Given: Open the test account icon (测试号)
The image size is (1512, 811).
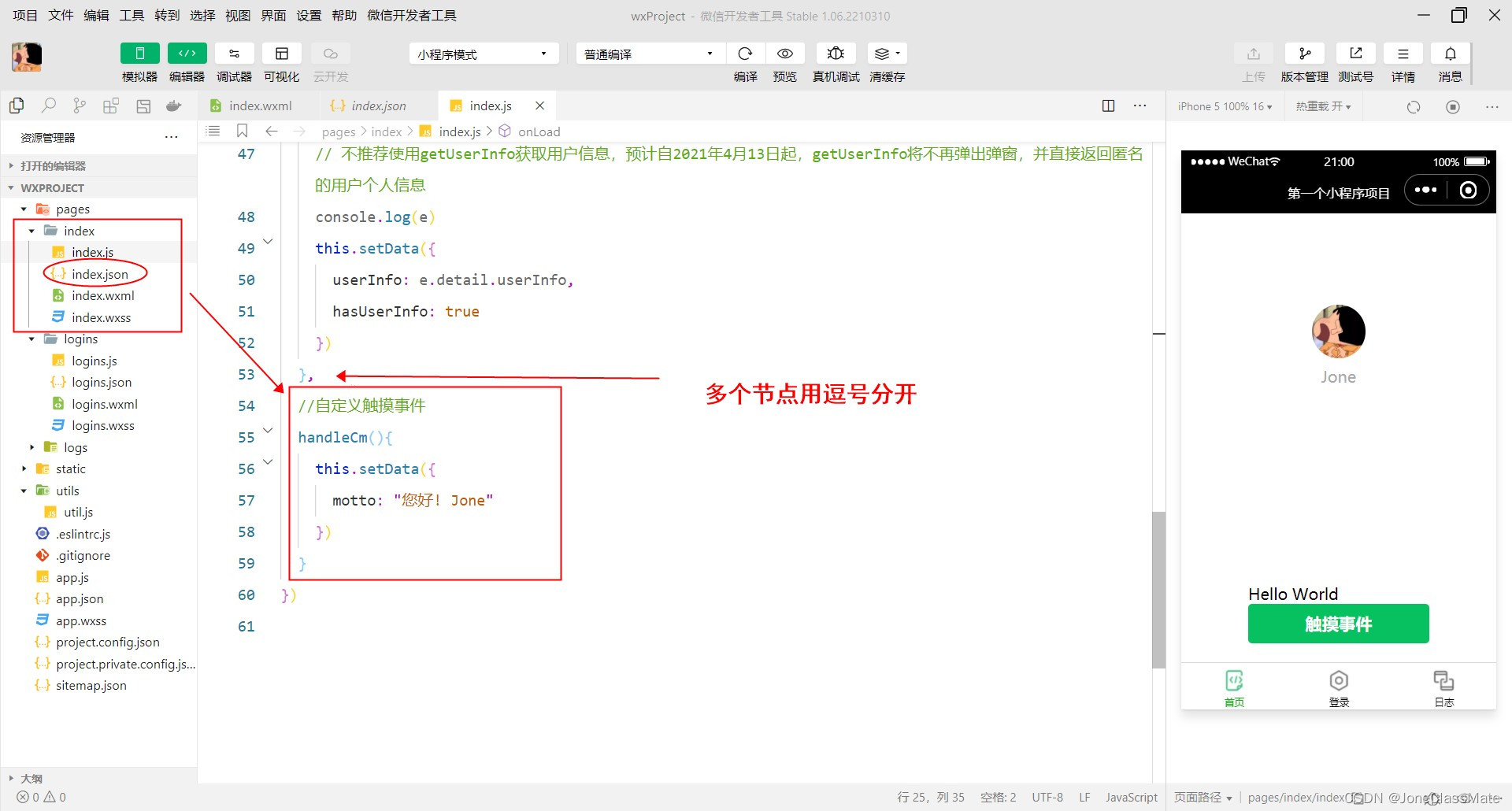Looking at the screenshot, I should 1356,54.
